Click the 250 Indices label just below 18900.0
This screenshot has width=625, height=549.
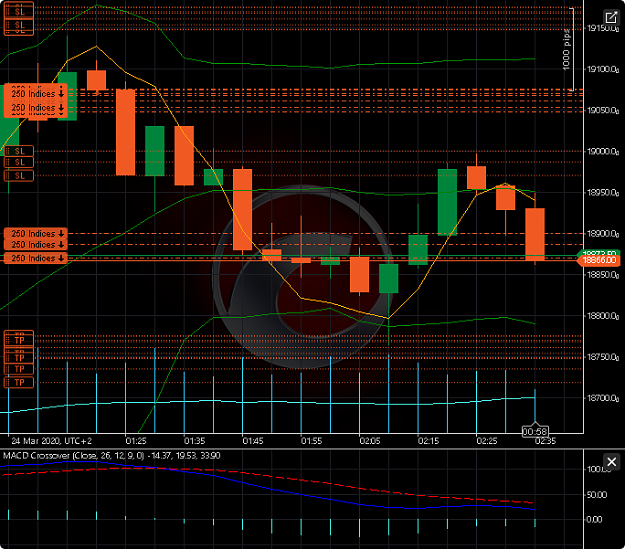click(35, 244)
